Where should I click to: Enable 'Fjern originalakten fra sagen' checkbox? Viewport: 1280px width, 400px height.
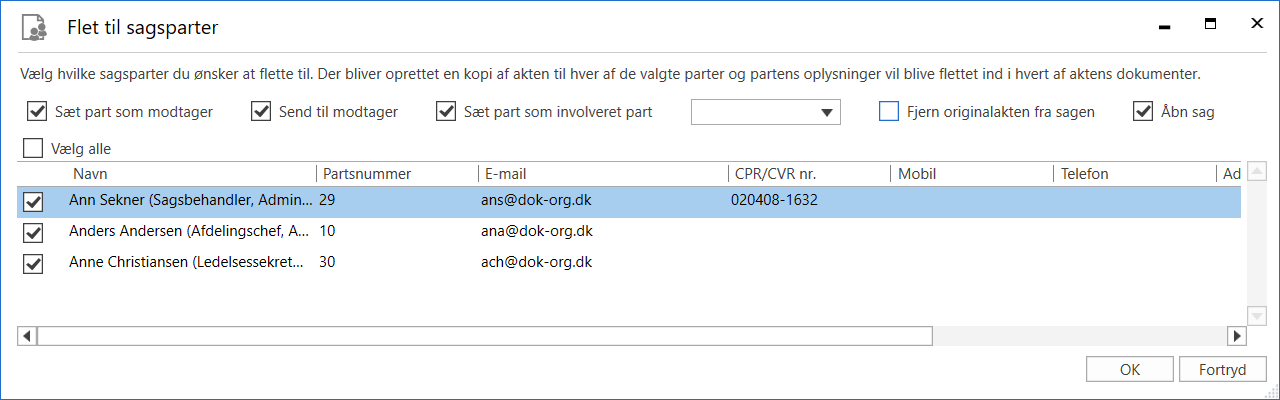pos(889,111)
